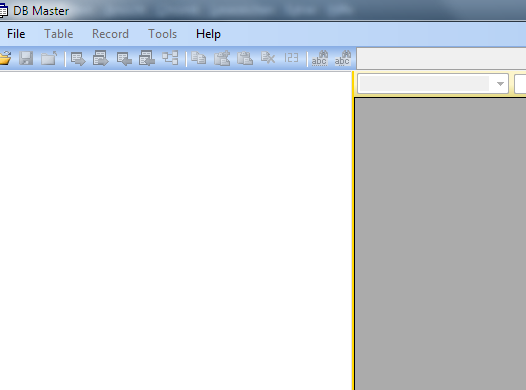This screenshot has width=526, height=390.
Task: Click the wide input field right of toolbar
Action: (441, 58)
